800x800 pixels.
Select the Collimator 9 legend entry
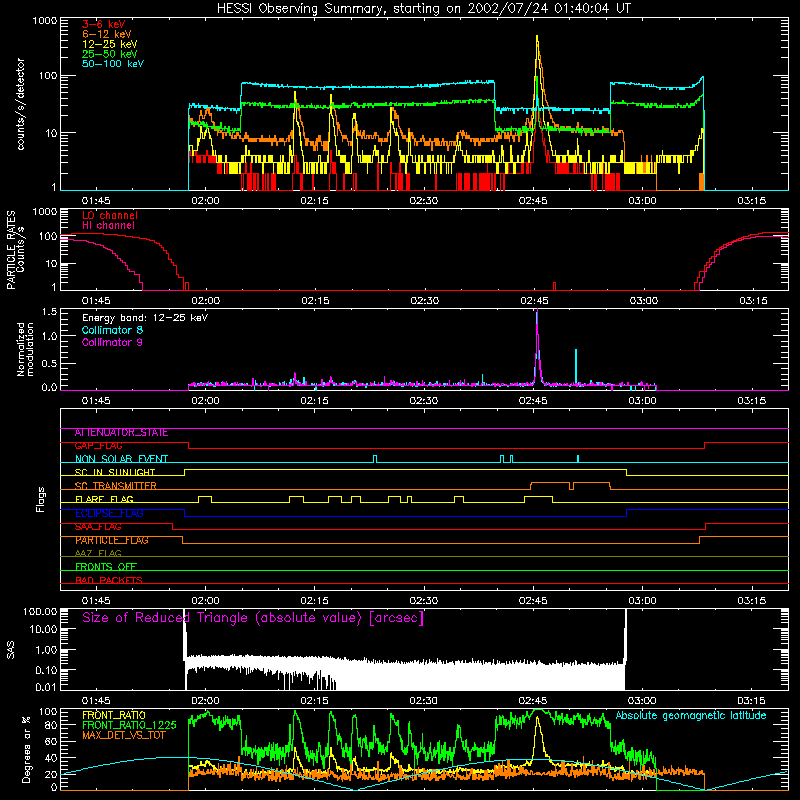pyautogui.click(x=112, y=342)
